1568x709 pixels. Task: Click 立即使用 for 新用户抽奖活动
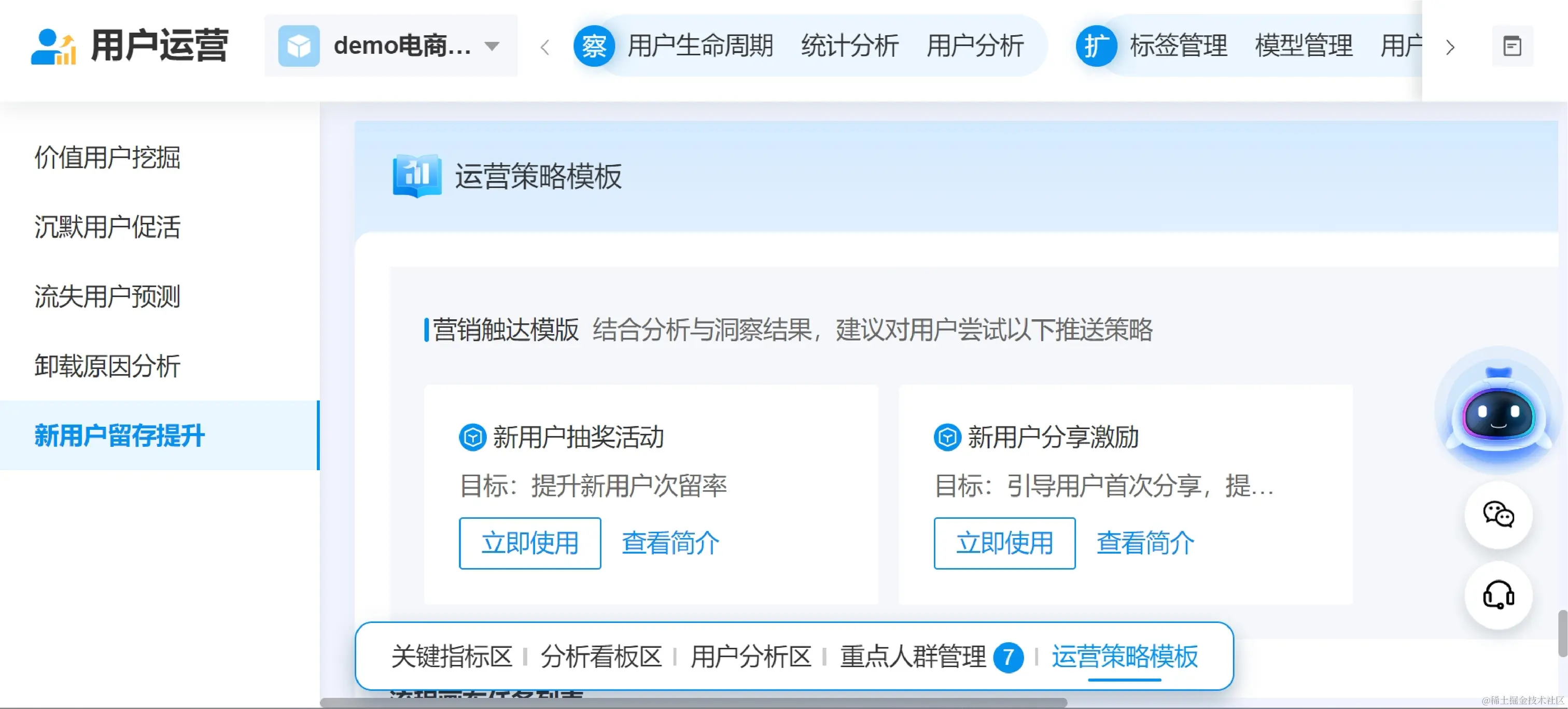529,543
